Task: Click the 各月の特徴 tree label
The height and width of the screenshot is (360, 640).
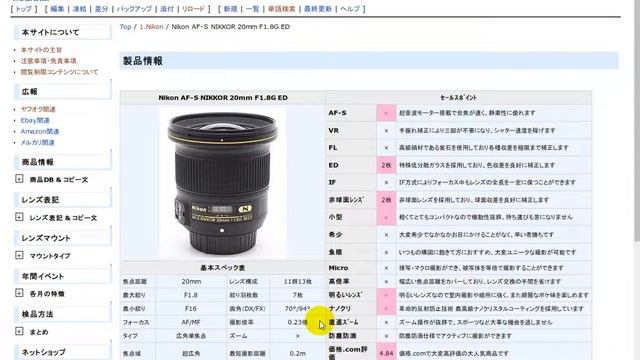Action: point(47,294)
